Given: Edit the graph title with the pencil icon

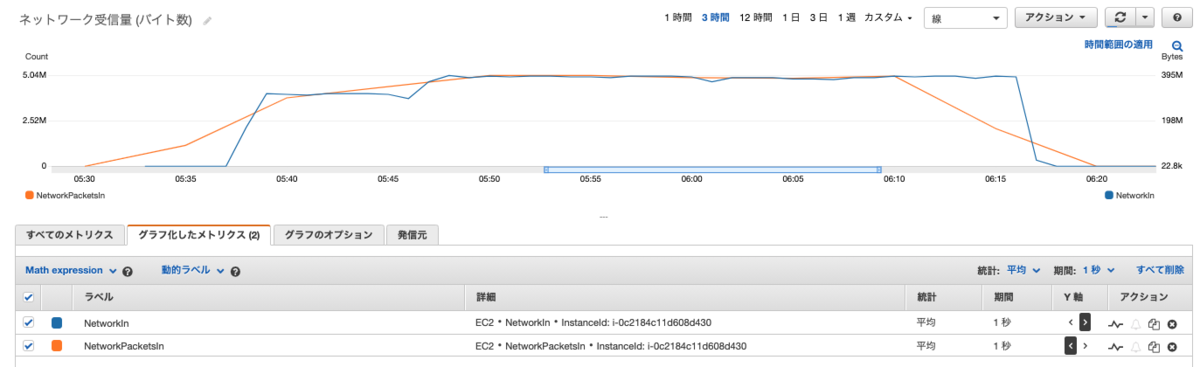Looking at the screenshot, I should [207, 21].
